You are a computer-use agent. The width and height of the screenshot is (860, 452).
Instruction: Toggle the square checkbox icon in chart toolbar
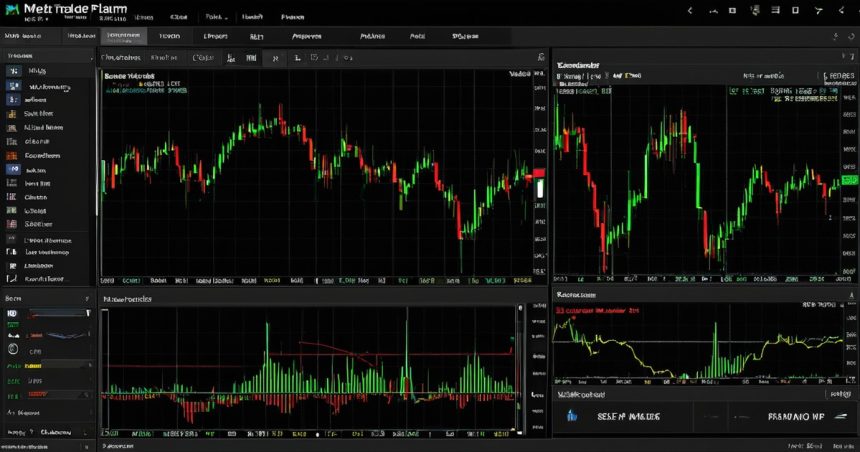coord(314,58)
